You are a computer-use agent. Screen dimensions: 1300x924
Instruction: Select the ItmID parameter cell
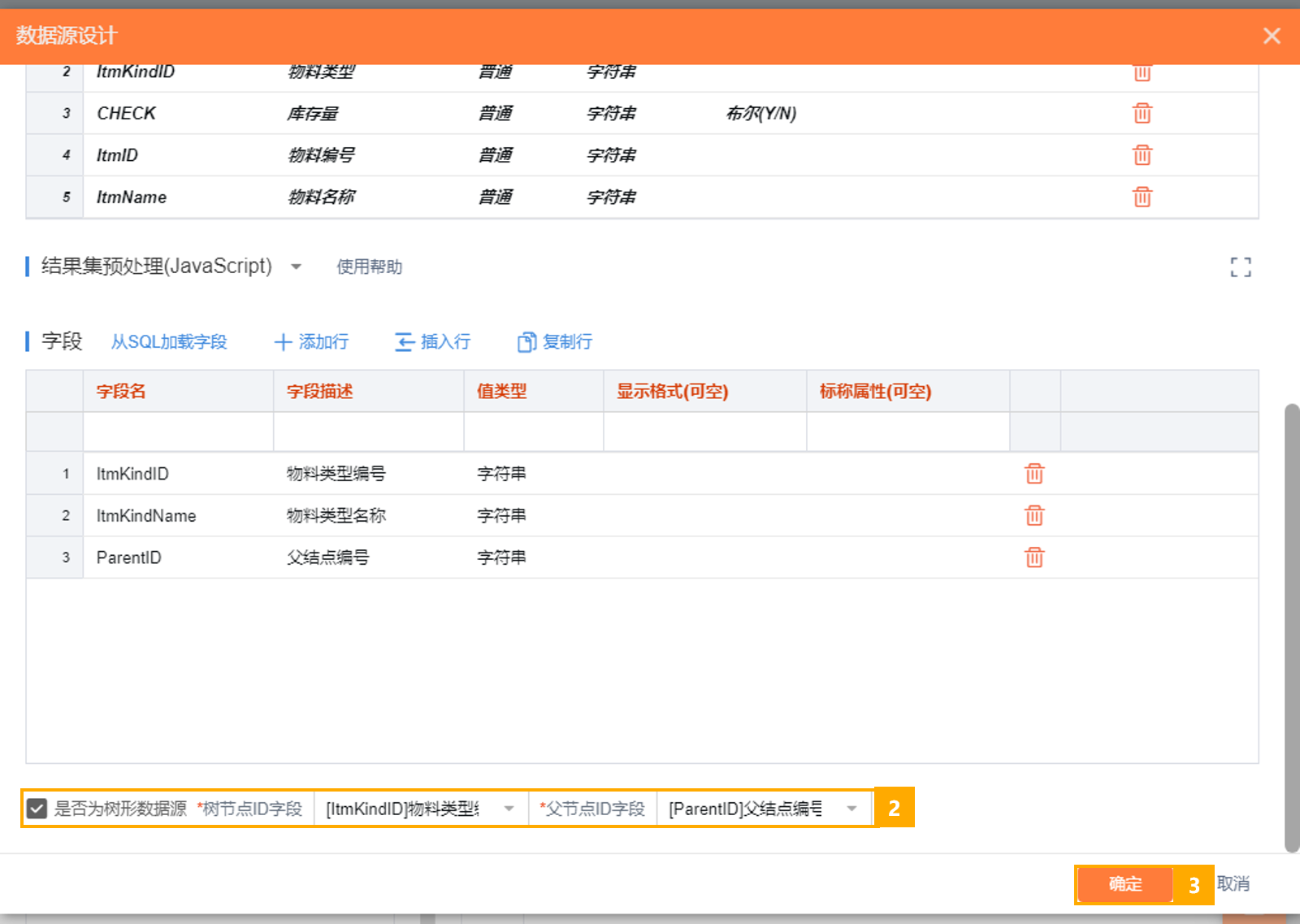tap(178, 154)
